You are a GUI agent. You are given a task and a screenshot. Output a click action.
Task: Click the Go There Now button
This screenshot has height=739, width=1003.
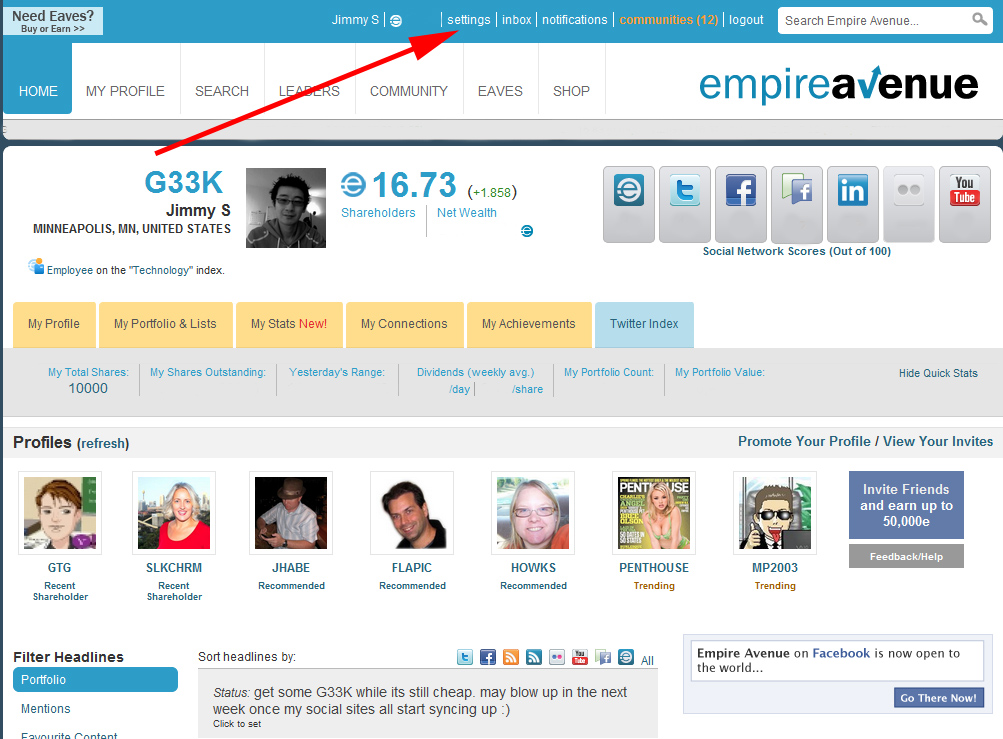[938, 698]
